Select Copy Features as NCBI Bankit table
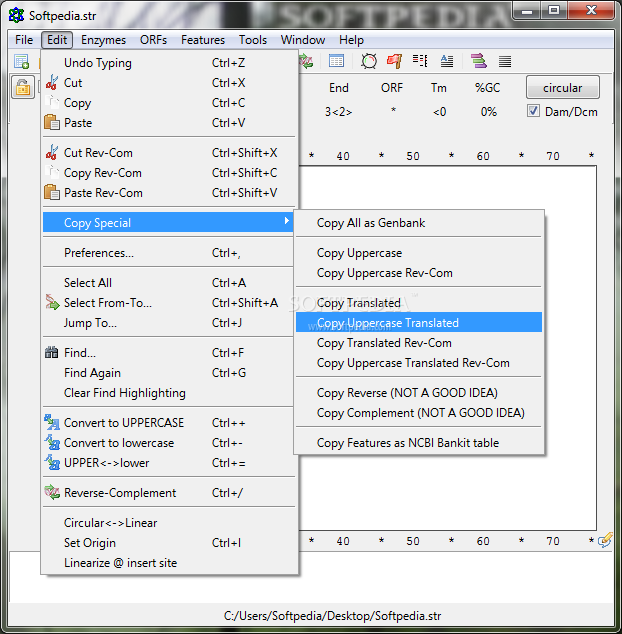This screenshot has width=622, height=634. tap(419, 443)
